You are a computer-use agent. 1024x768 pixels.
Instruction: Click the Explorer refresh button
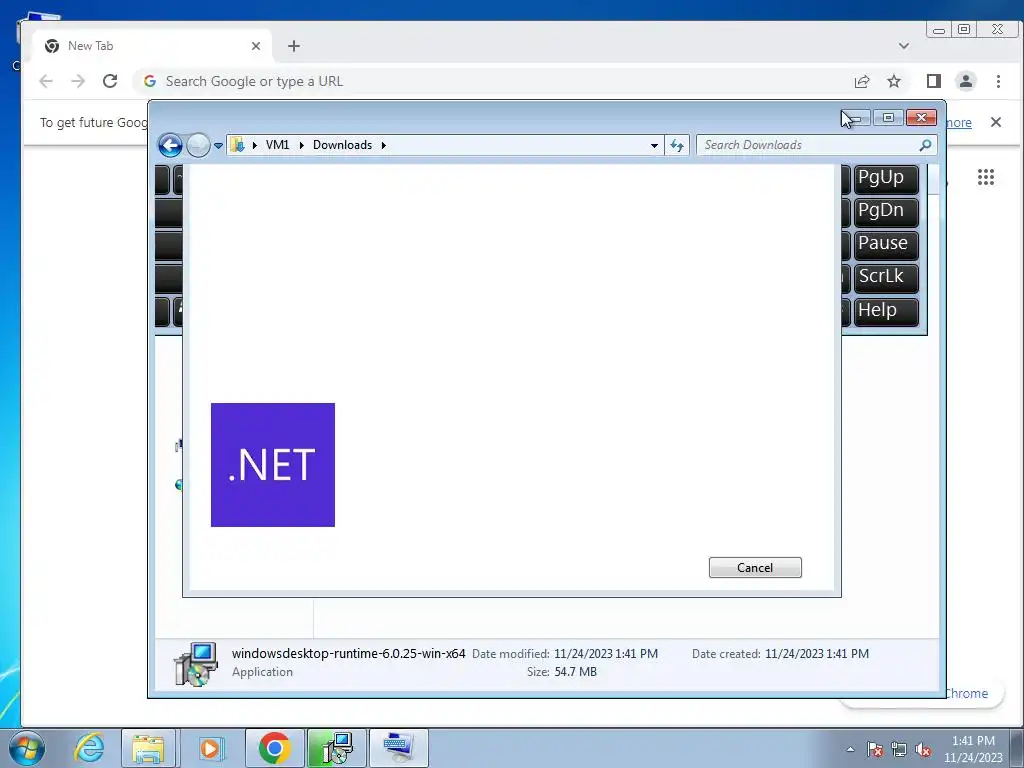(x=677, y=146)
